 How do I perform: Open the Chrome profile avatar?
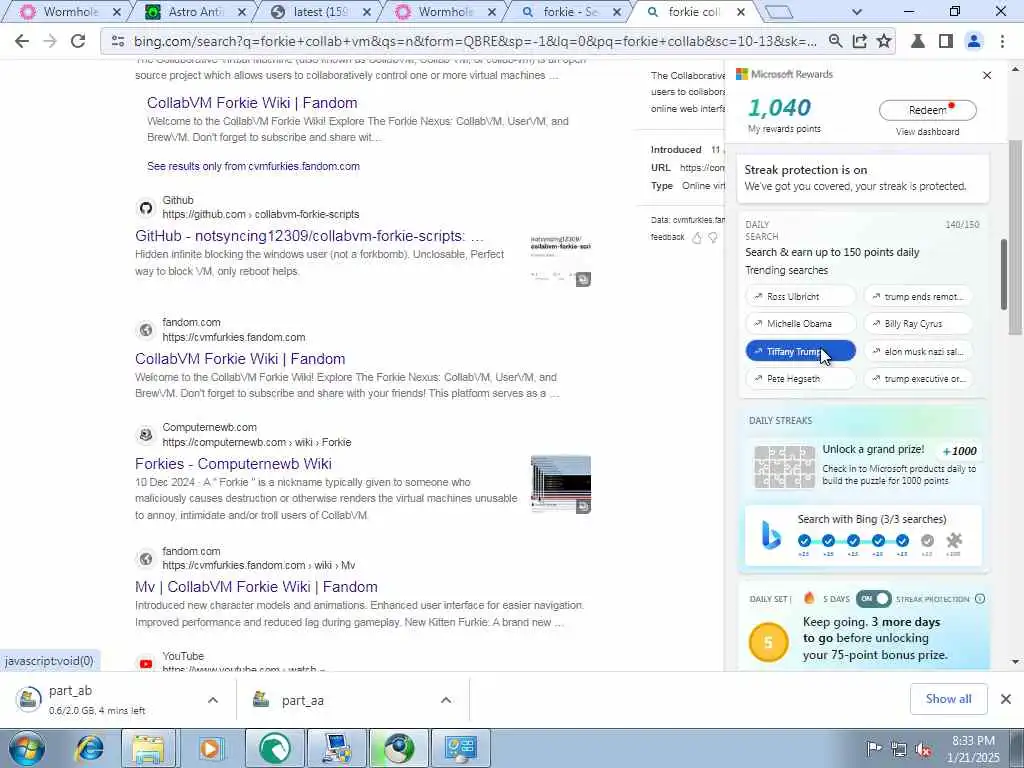974,41
